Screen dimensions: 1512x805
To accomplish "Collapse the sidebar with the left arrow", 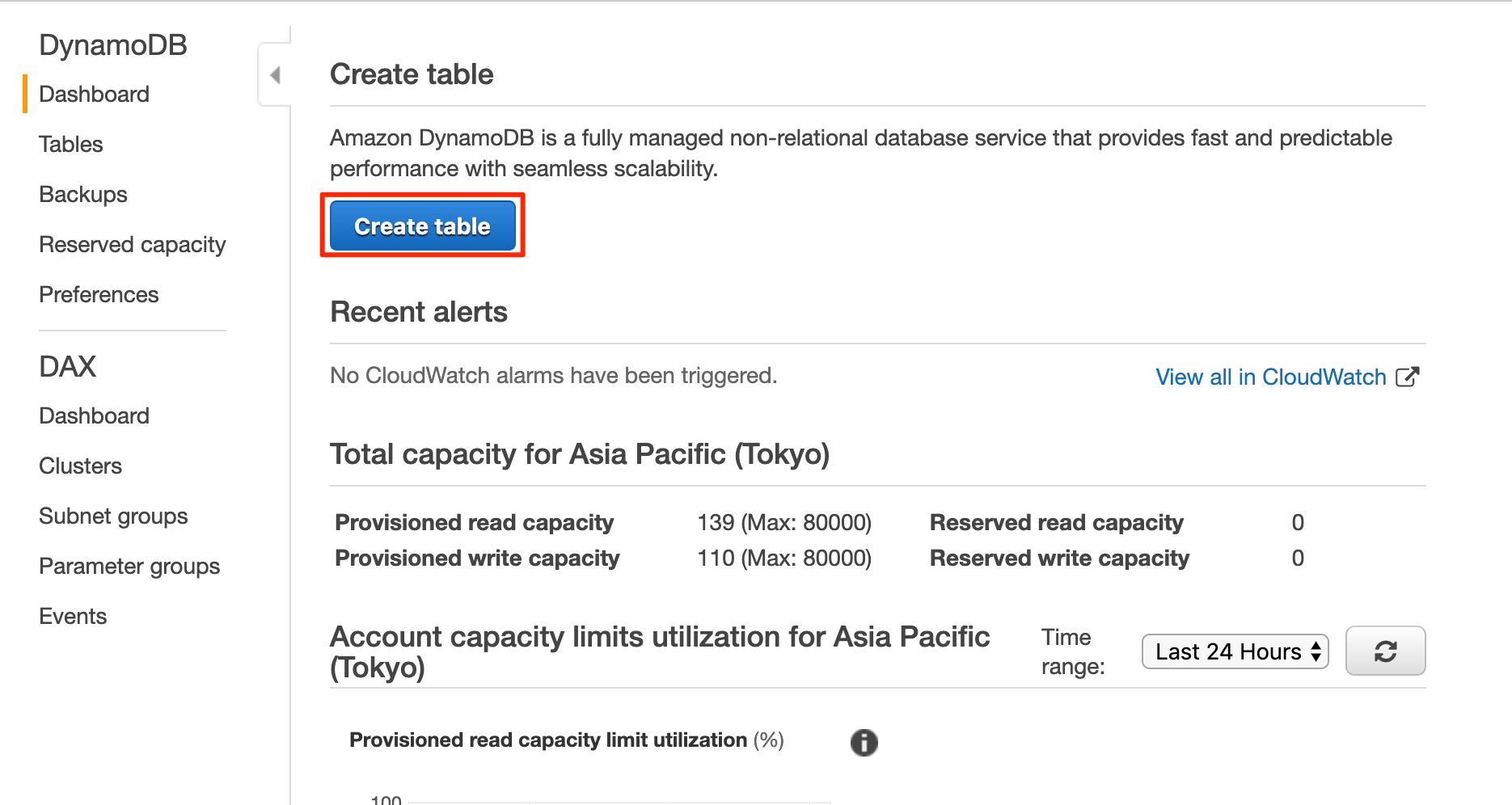I will click(x=275, y=75).
